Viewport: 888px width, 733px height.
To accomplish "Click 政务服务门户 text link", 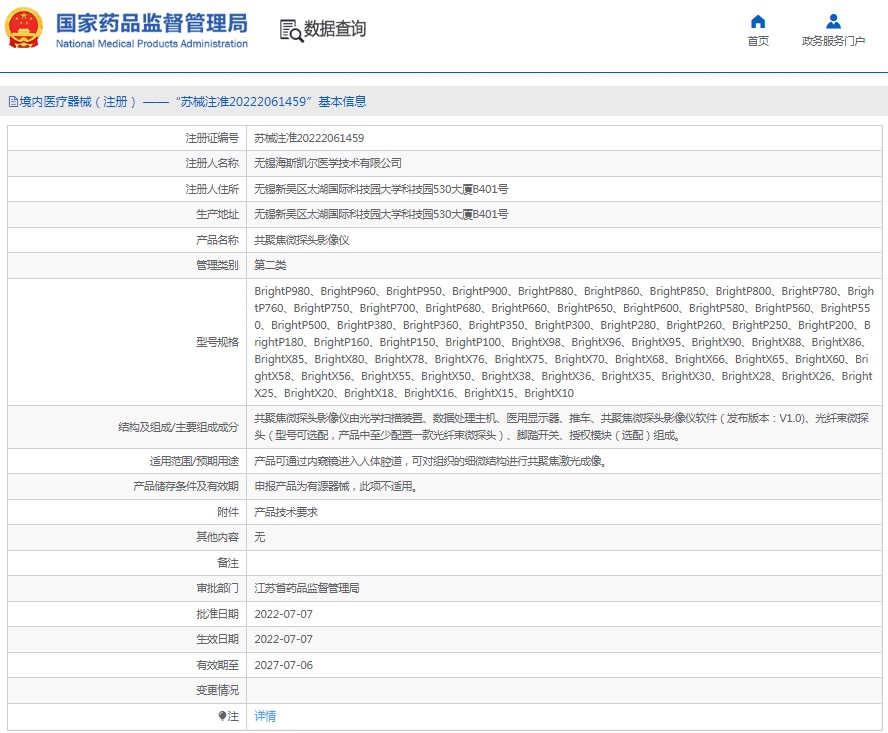I will [833, 41].
